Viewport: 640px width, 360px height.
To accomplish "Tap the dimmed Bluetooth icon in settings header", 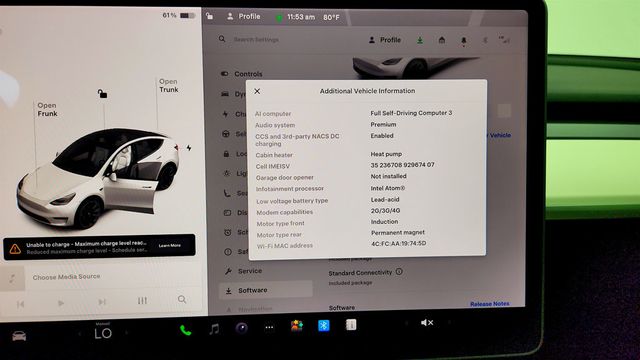I will (x=485, y=40).
